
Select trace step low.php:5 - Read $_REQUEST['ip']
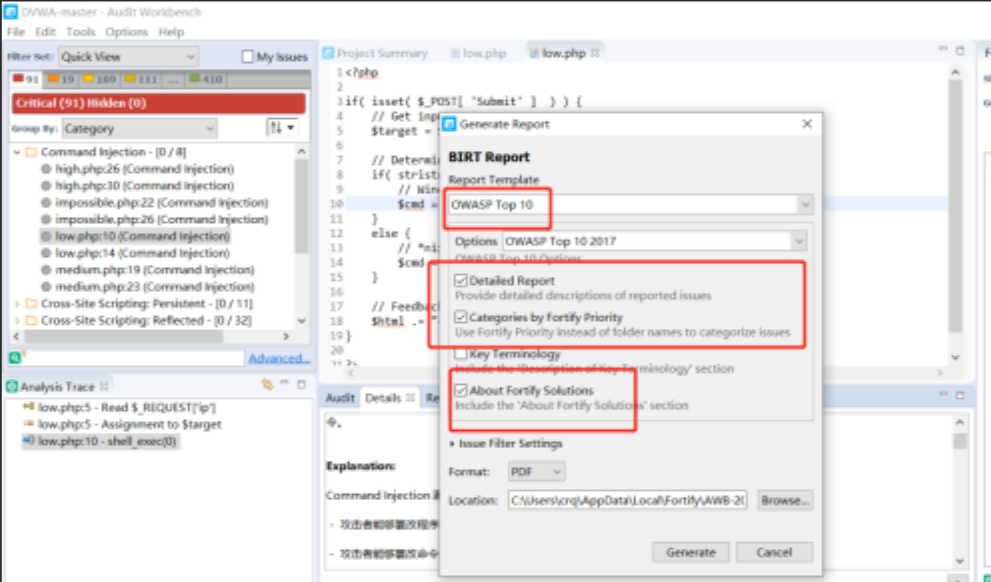[120, 408]
